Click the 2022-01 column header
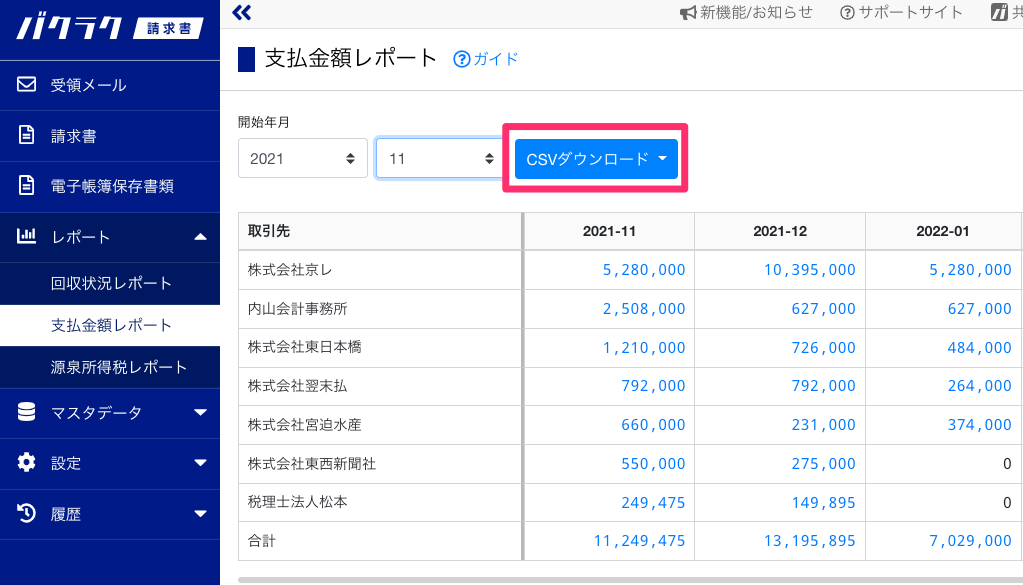 942,232
